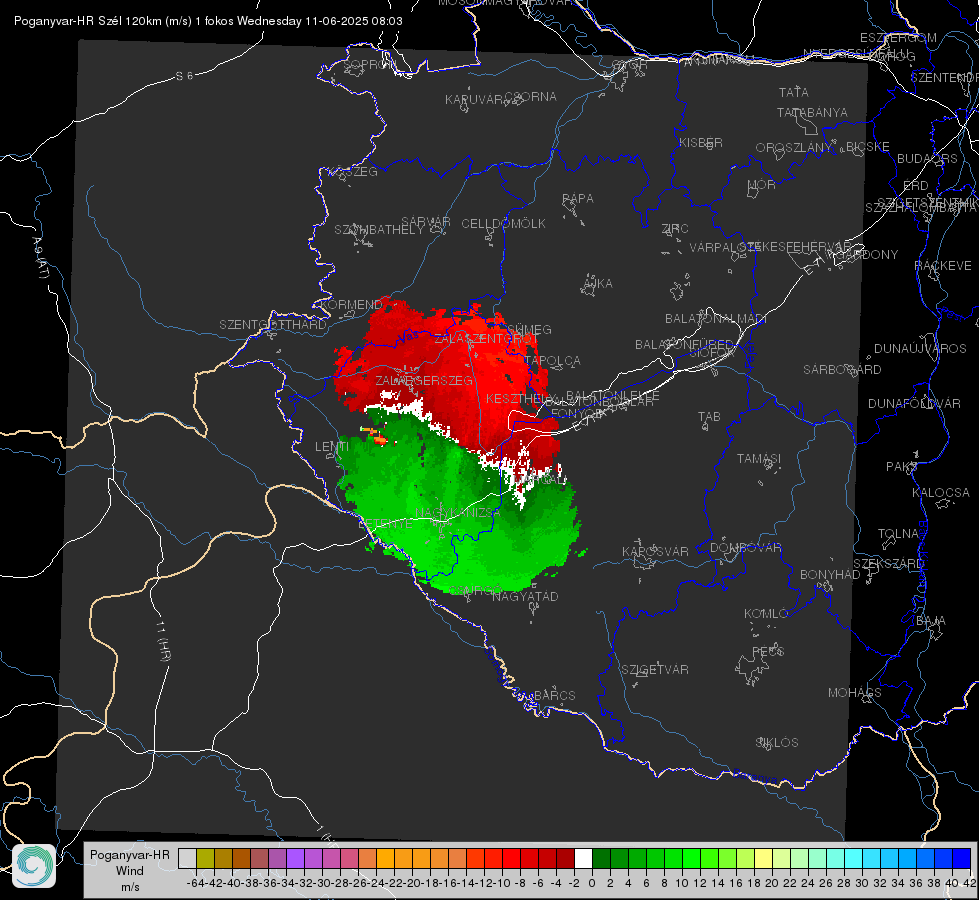The width and height of the screenshot is (979, 900).
Task: Click the 'Poganyvar-HR Wind m/s' legend label
Action: coord(130,871)
